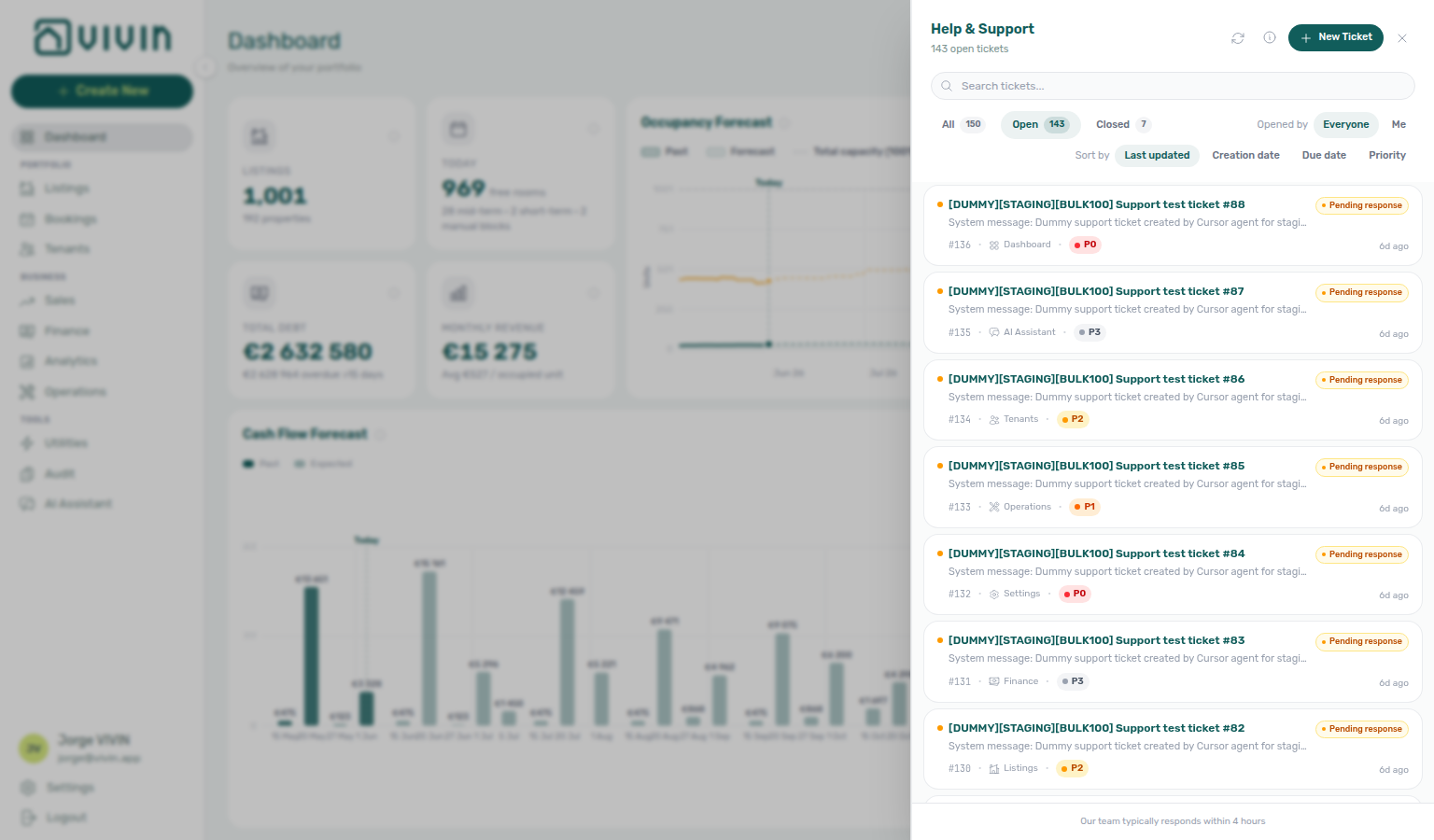Select the Open tickets tab
Viewport: 1434px width, 840px height.
pyautogui.click(x=1040, y=124)
